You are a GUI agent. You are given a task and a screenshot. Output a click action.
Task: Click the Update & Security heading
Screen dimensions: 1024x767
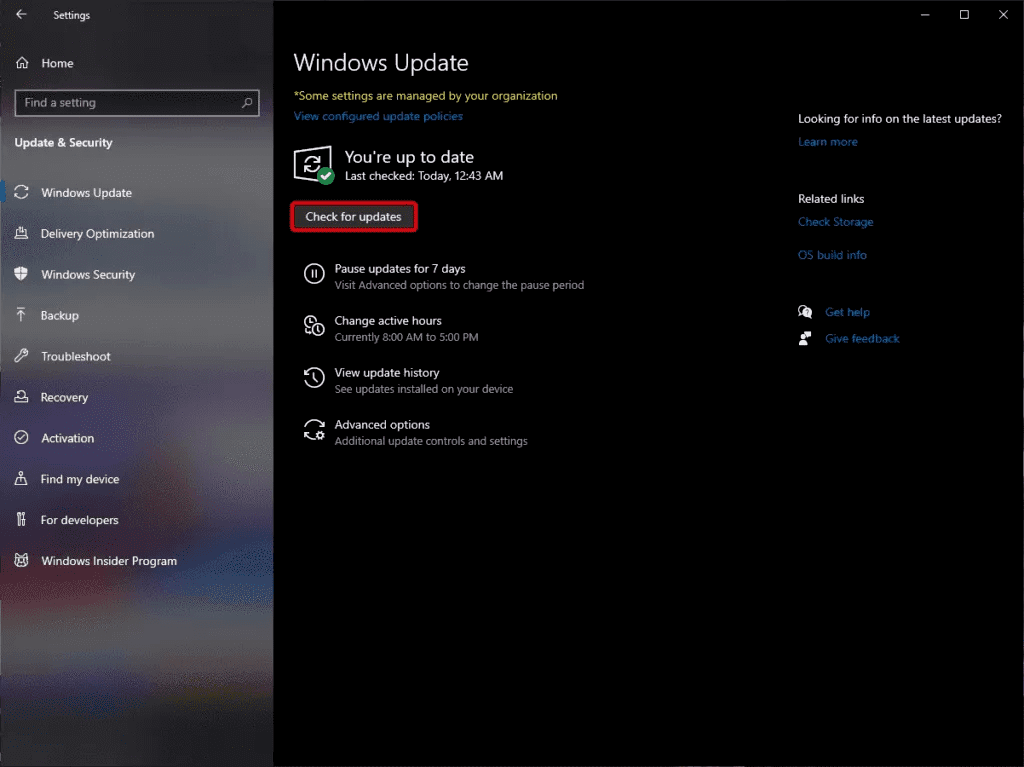(63, 142)
